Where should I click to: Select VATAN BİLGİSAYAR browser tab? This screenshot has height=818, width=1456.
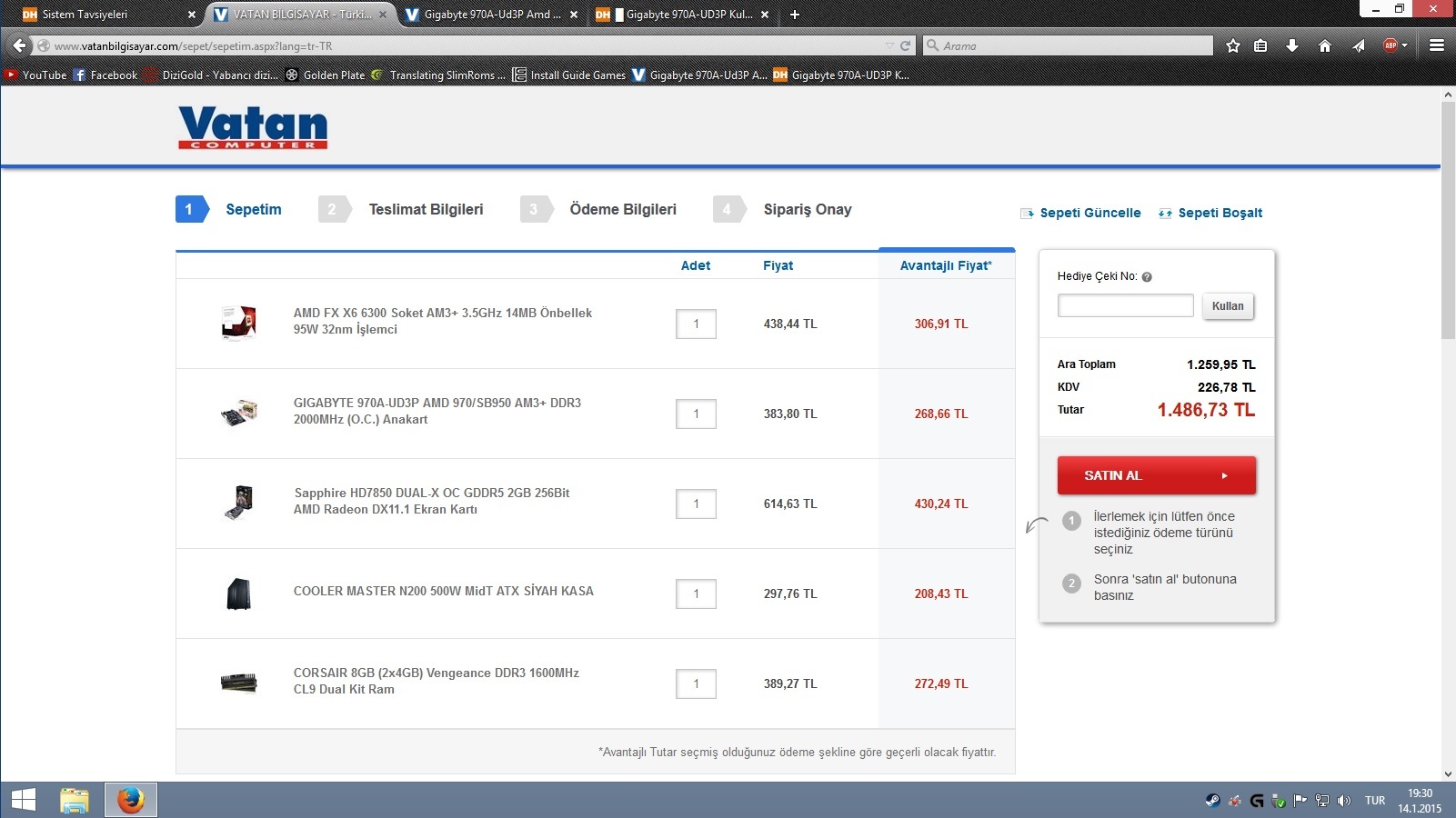pos(300,15)
